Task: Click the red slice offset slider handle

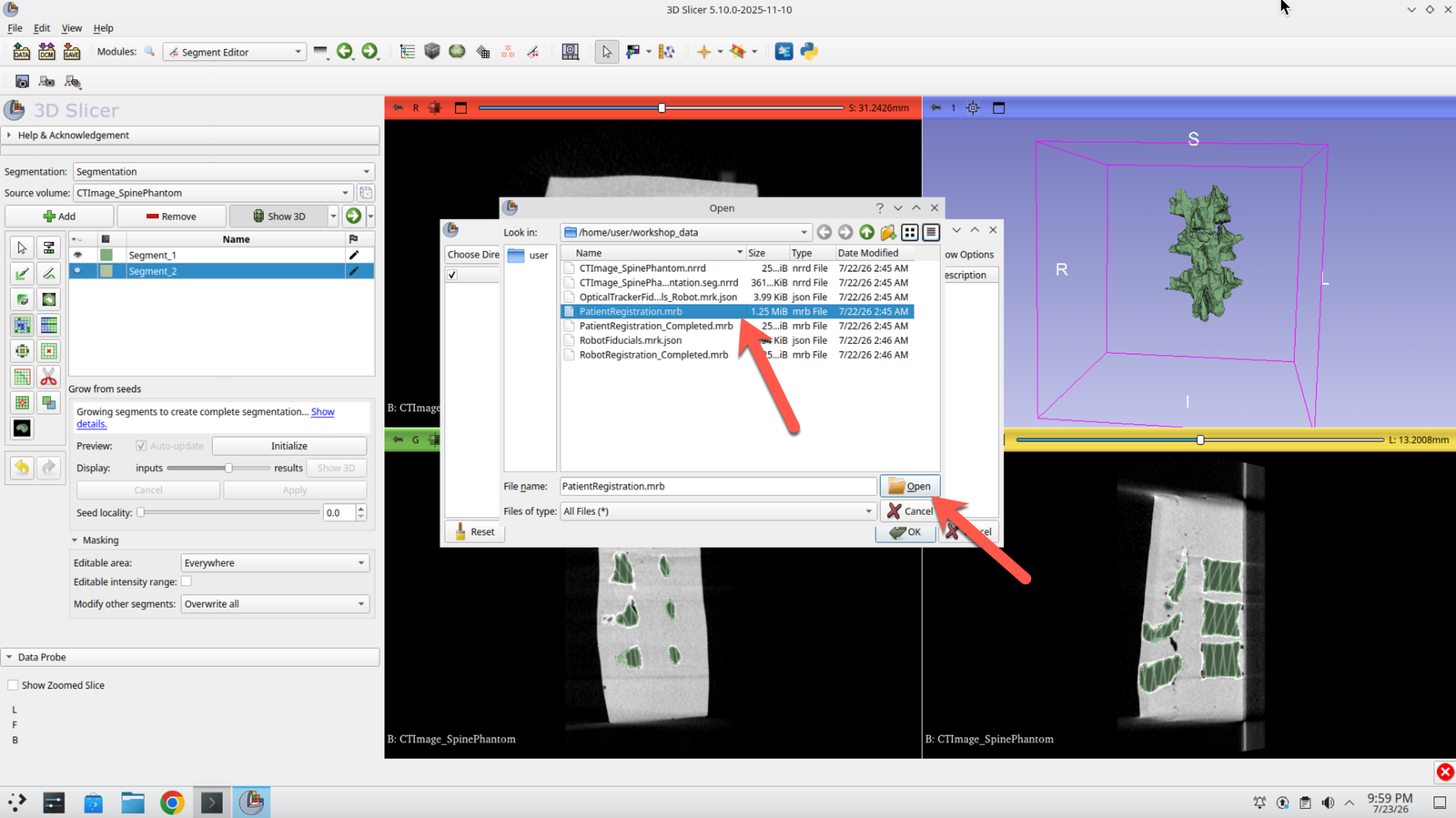Action: (x=662, y=108)
